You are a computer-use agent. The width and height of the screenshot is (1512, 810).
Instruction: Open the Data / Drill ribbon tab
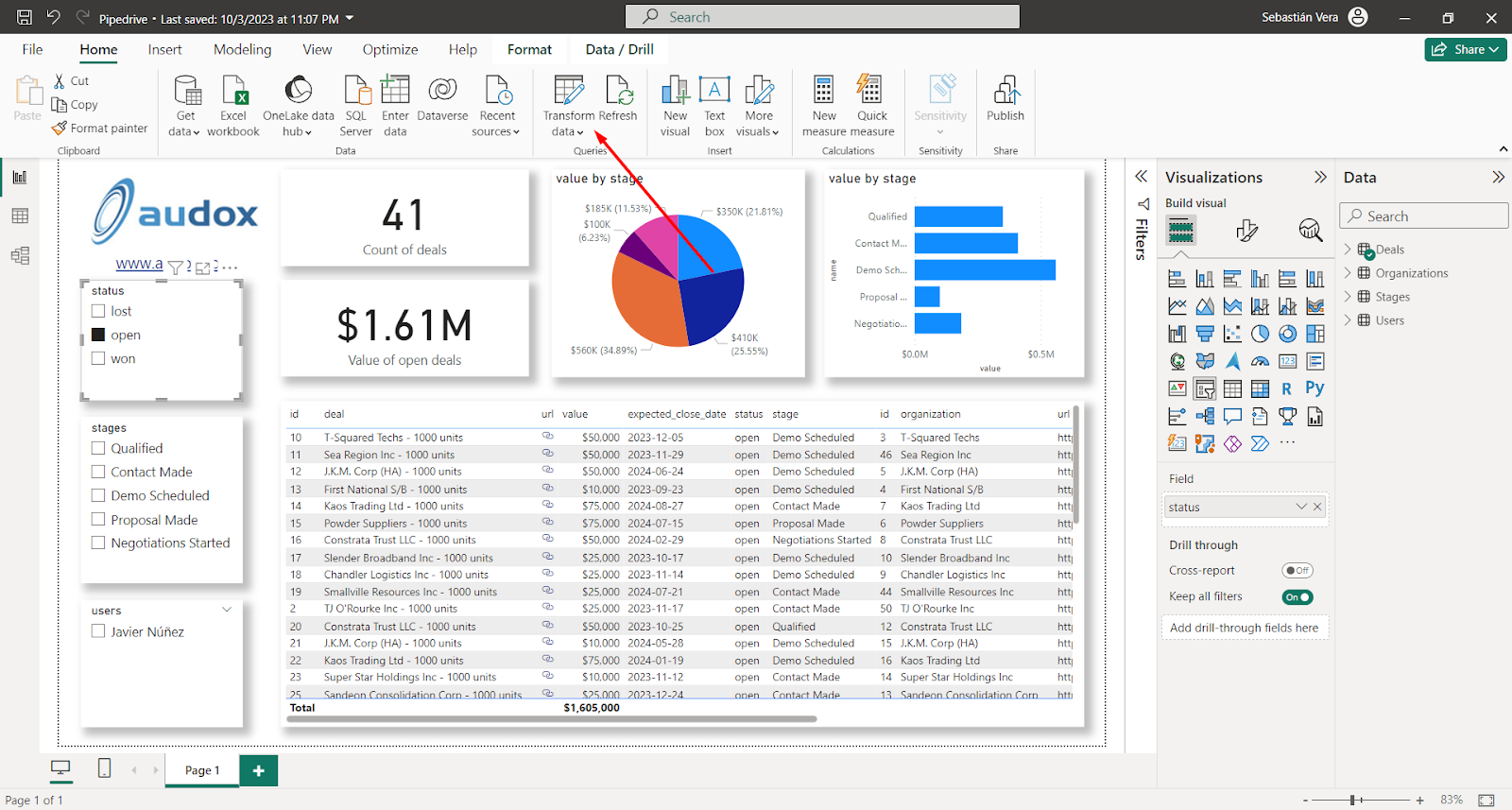point(619,49)
